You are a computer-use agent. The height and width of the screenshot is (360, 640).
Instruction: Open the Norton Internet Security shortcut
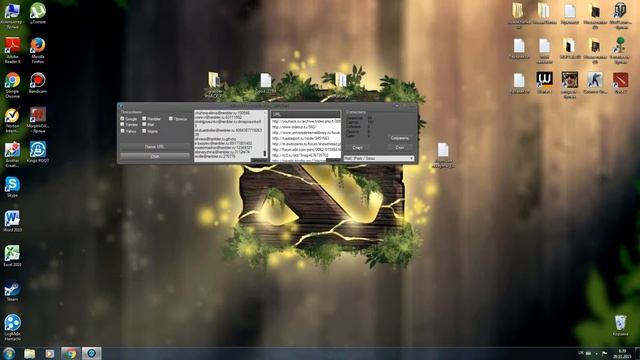point(12,120)
